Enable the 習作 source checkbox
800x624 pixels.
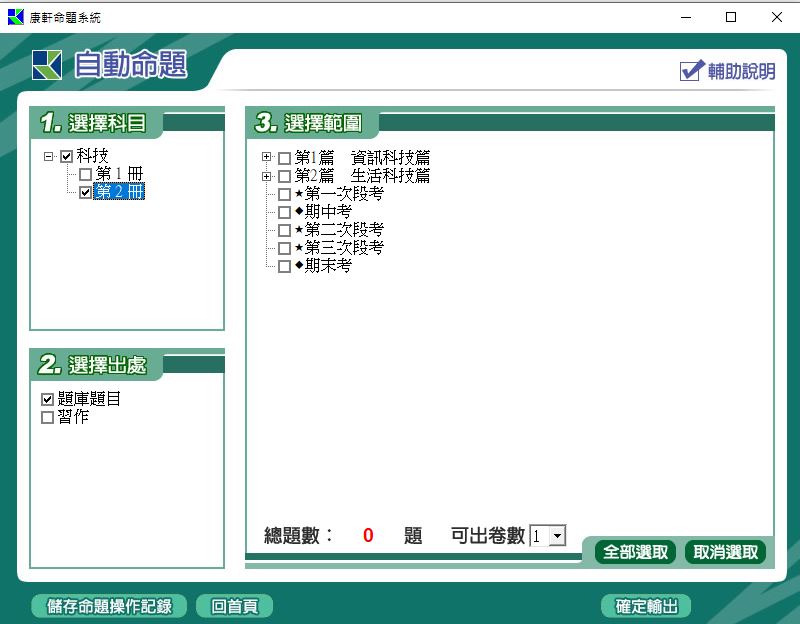tap(47, 418)
